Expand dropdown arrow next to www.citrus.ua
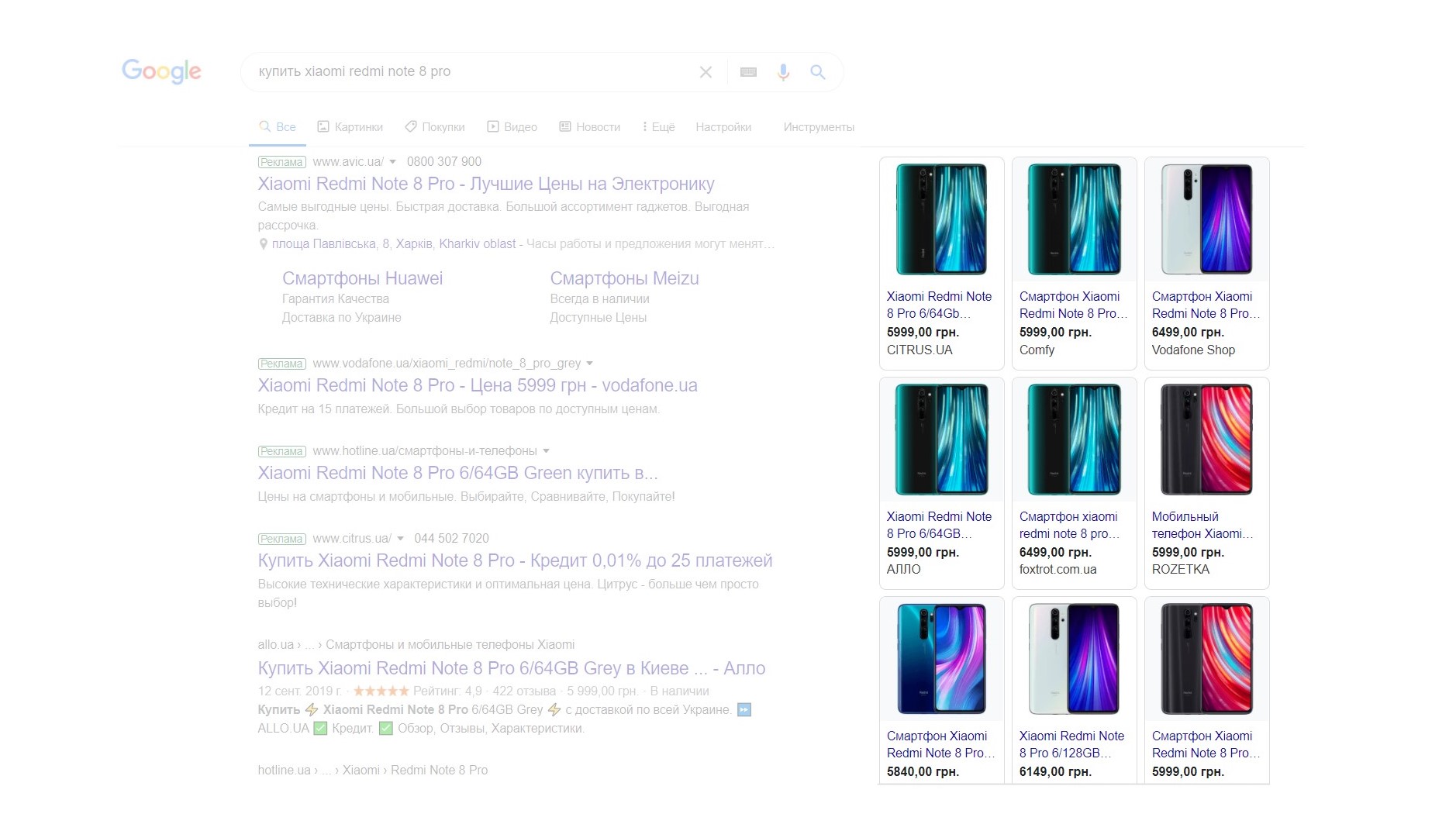This screenshot has height=831, width=1456. [400, 539]
